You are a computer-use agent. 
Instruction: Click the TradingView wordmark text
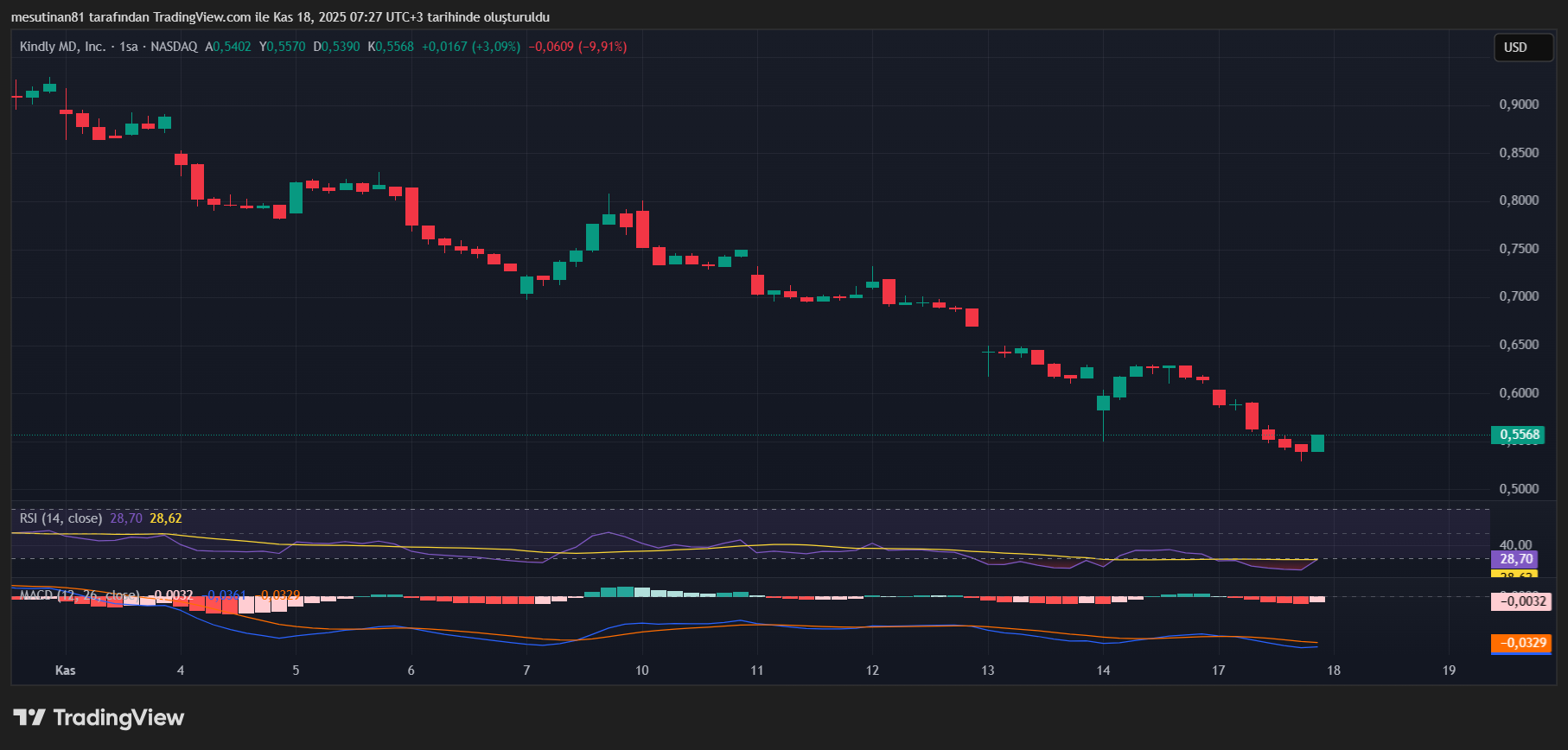click(x=118, y=717)
